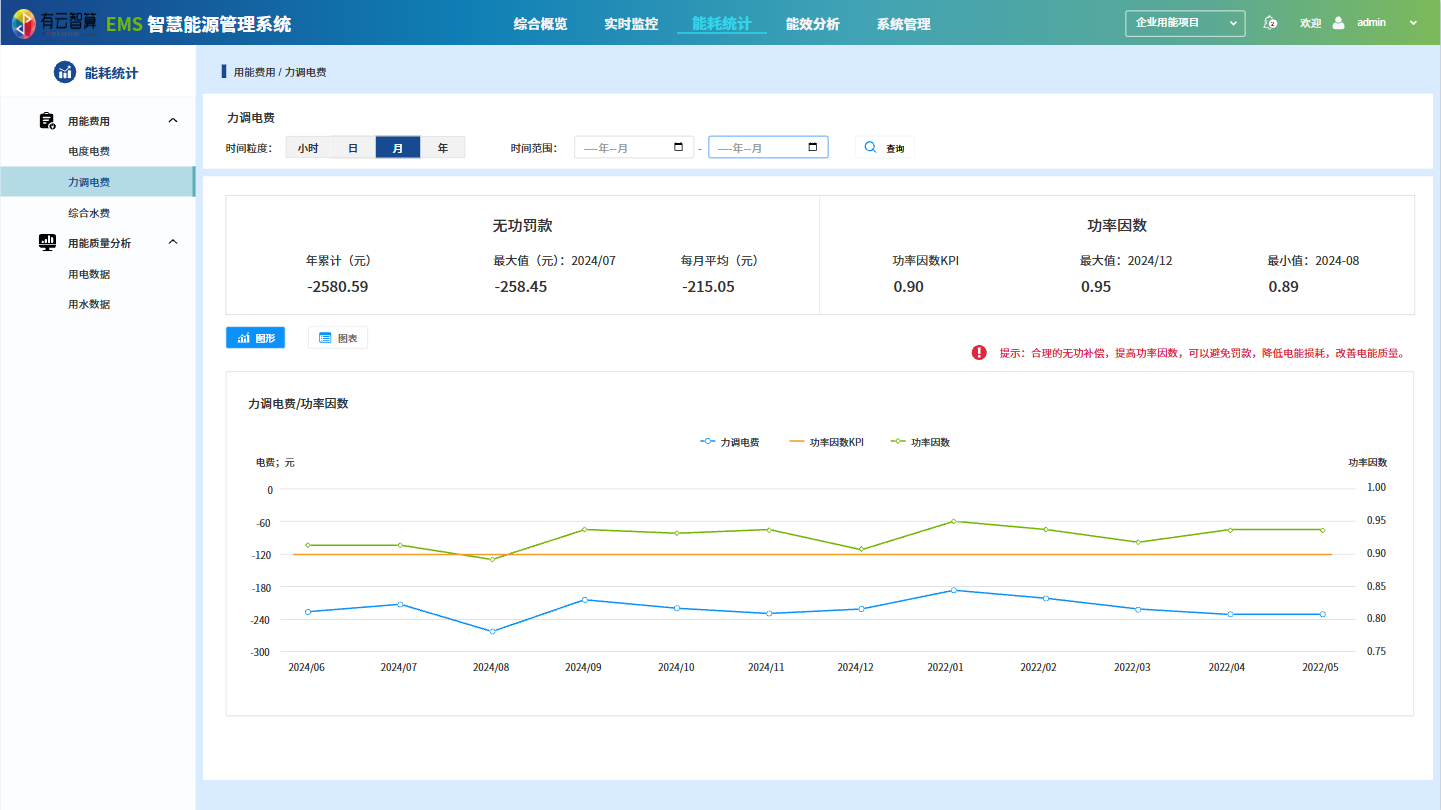Click the 用能质量分析 monitor icon in sidebar
The height and width of the screenshot is (810, 1441).
point(47,242)
